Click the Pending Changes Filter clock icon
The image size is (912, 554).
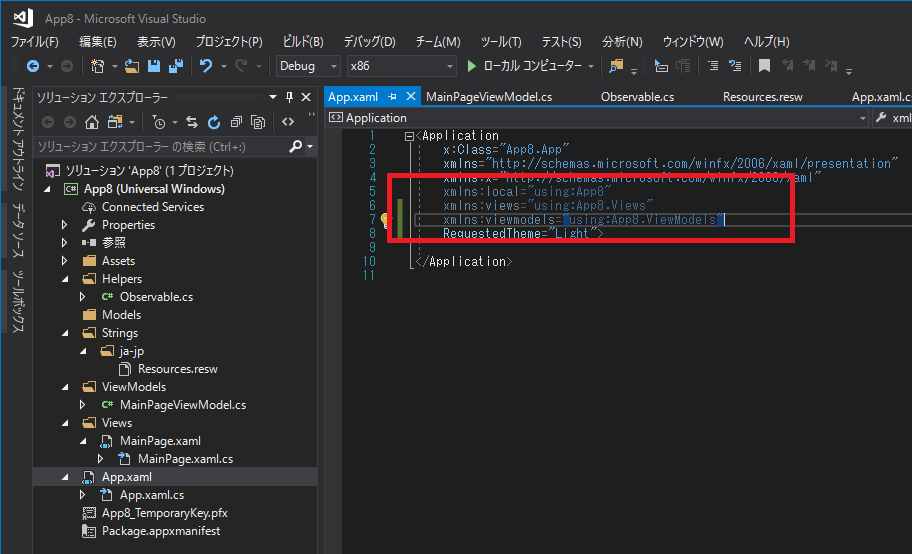point(158,122)
